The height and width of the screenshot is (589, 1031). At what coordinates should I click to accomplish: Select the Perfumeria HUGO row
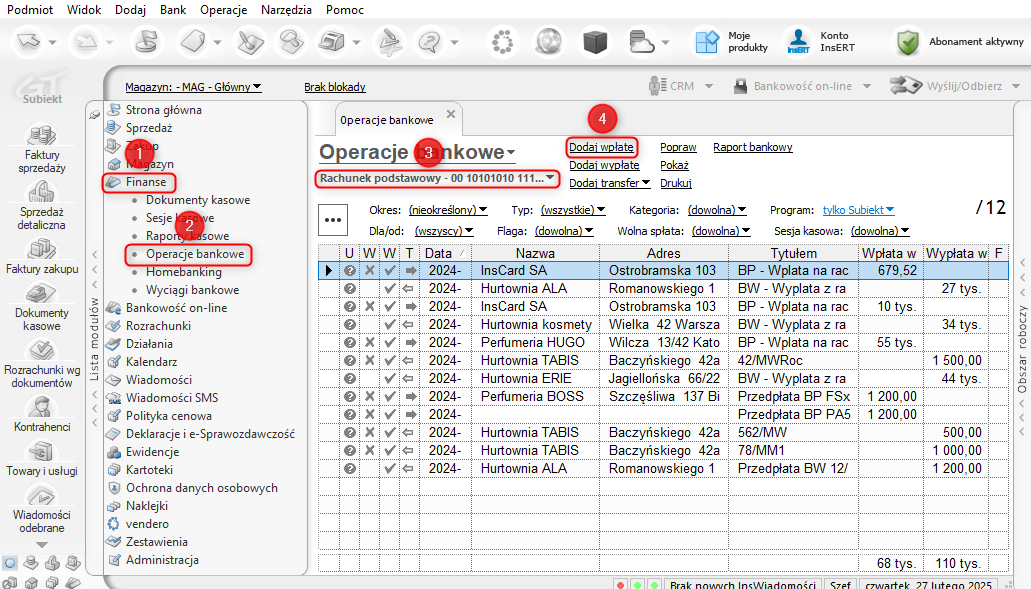pyautogui.click(x=663, y=342)
